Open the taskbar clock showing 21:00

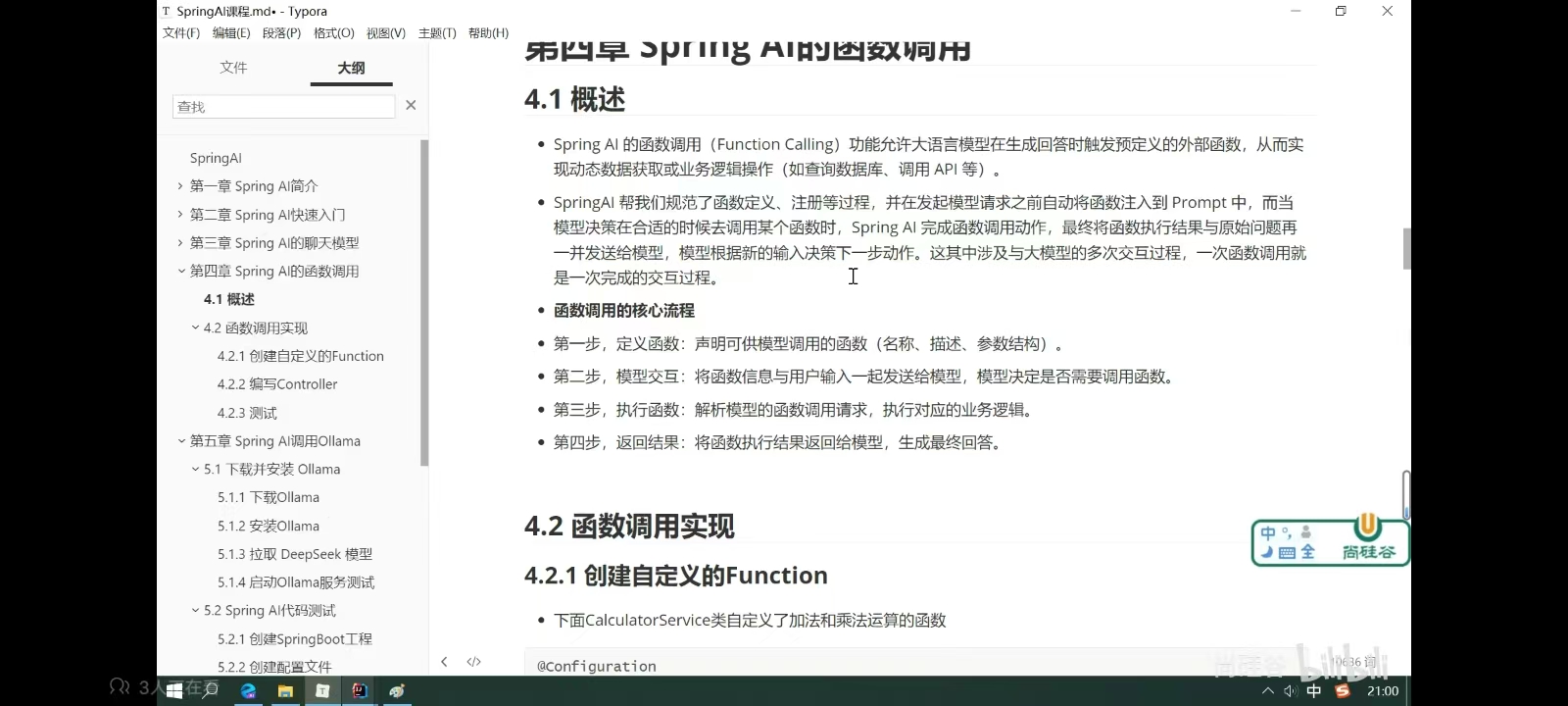[1383, 690]
